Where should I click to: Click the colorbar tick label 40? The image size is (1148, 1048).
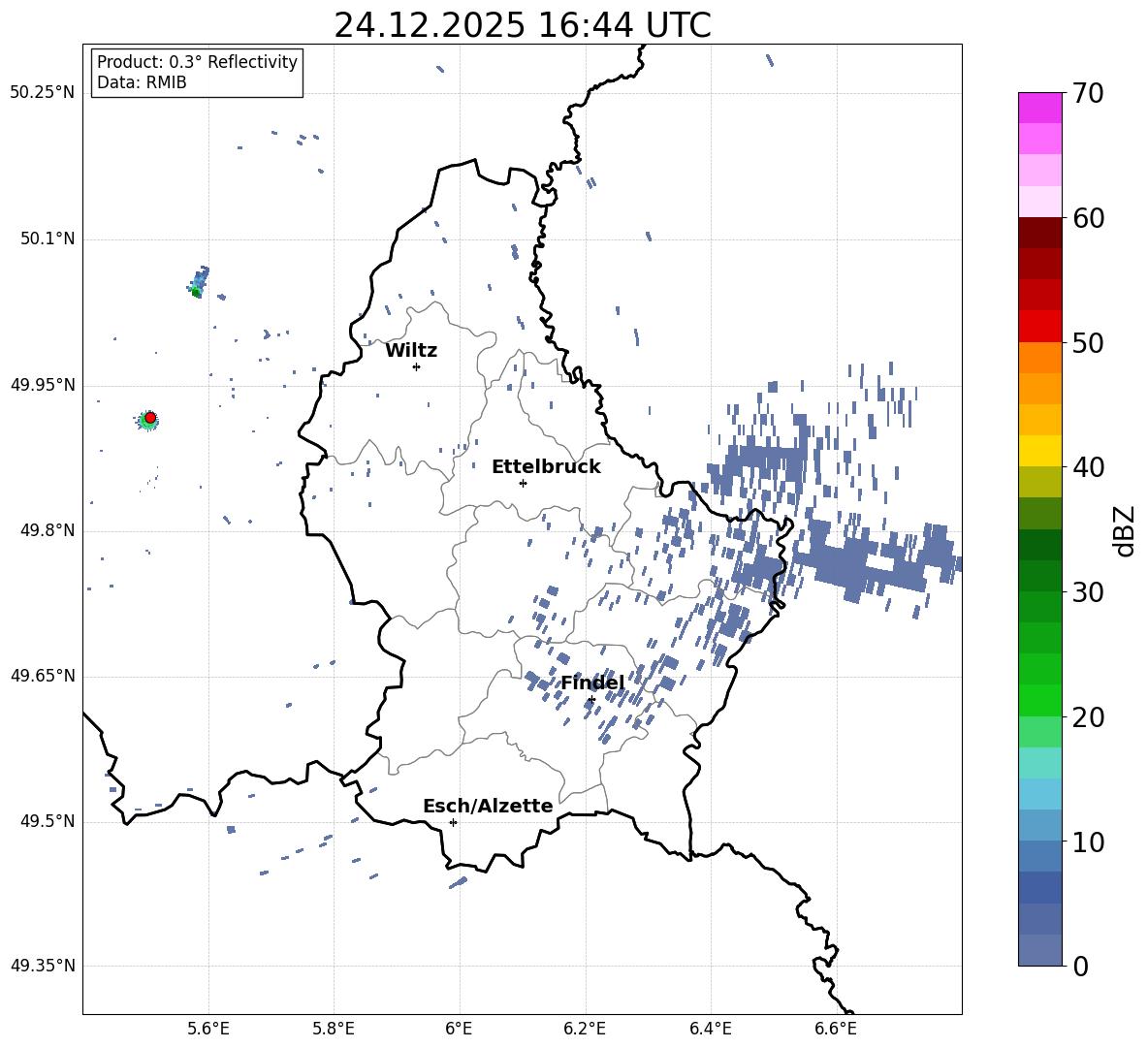coord(1088,467)
